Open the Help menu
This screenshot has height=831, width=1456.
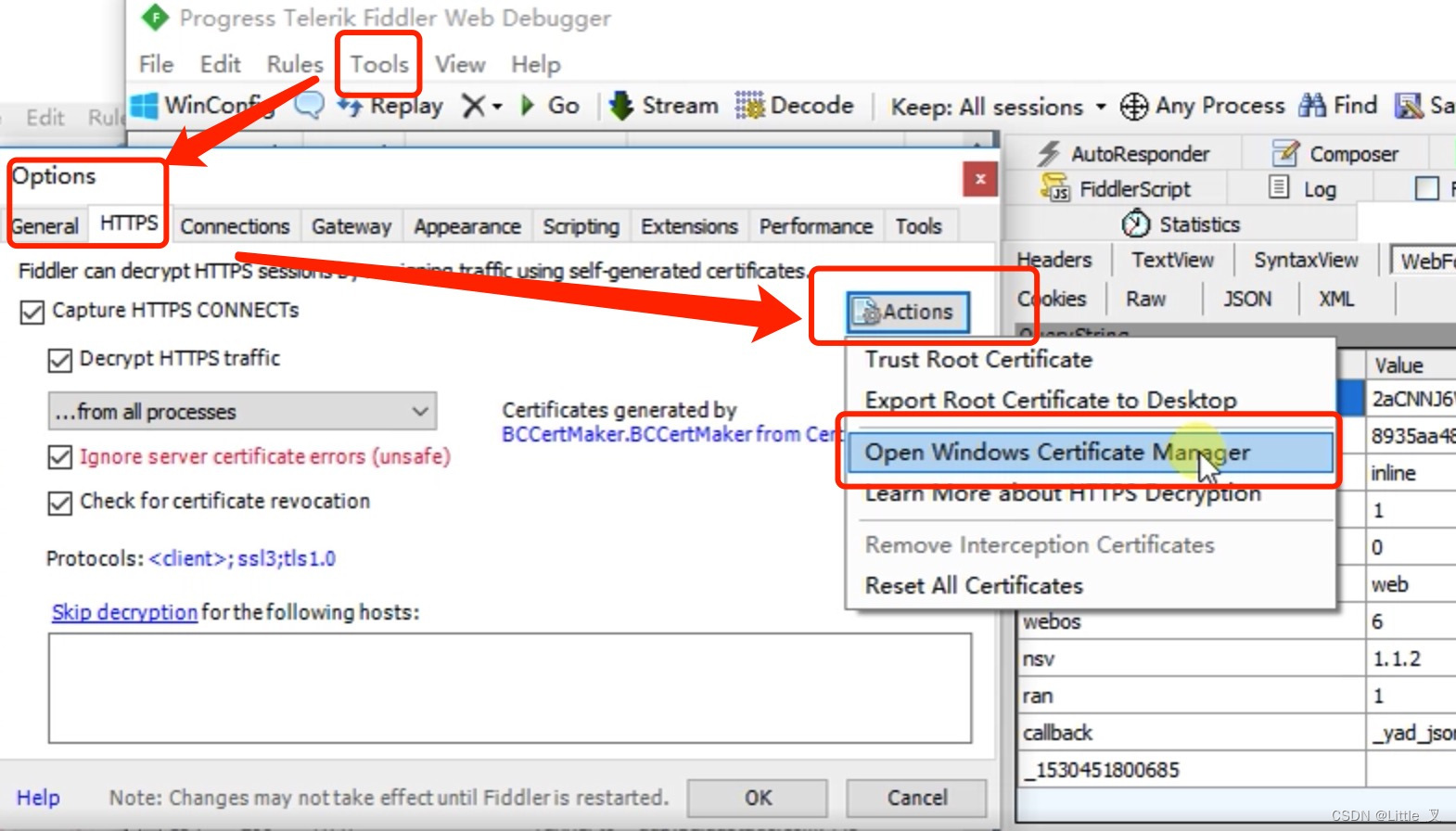coord(535,64)
